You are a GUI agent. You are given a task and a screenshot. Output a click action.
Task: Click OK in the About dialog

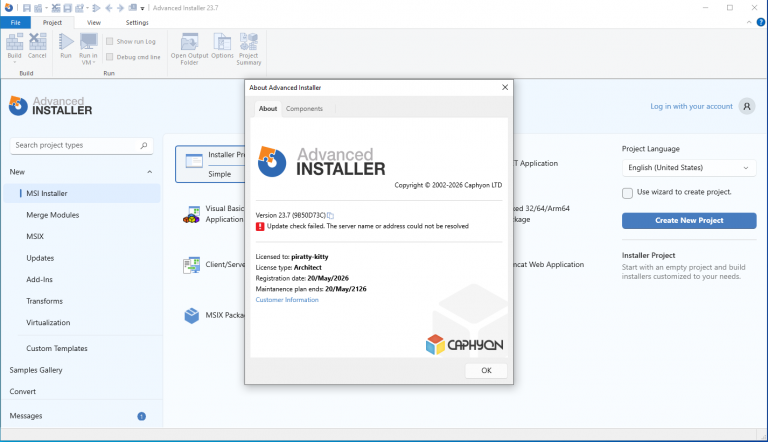[x=486, y=370]
